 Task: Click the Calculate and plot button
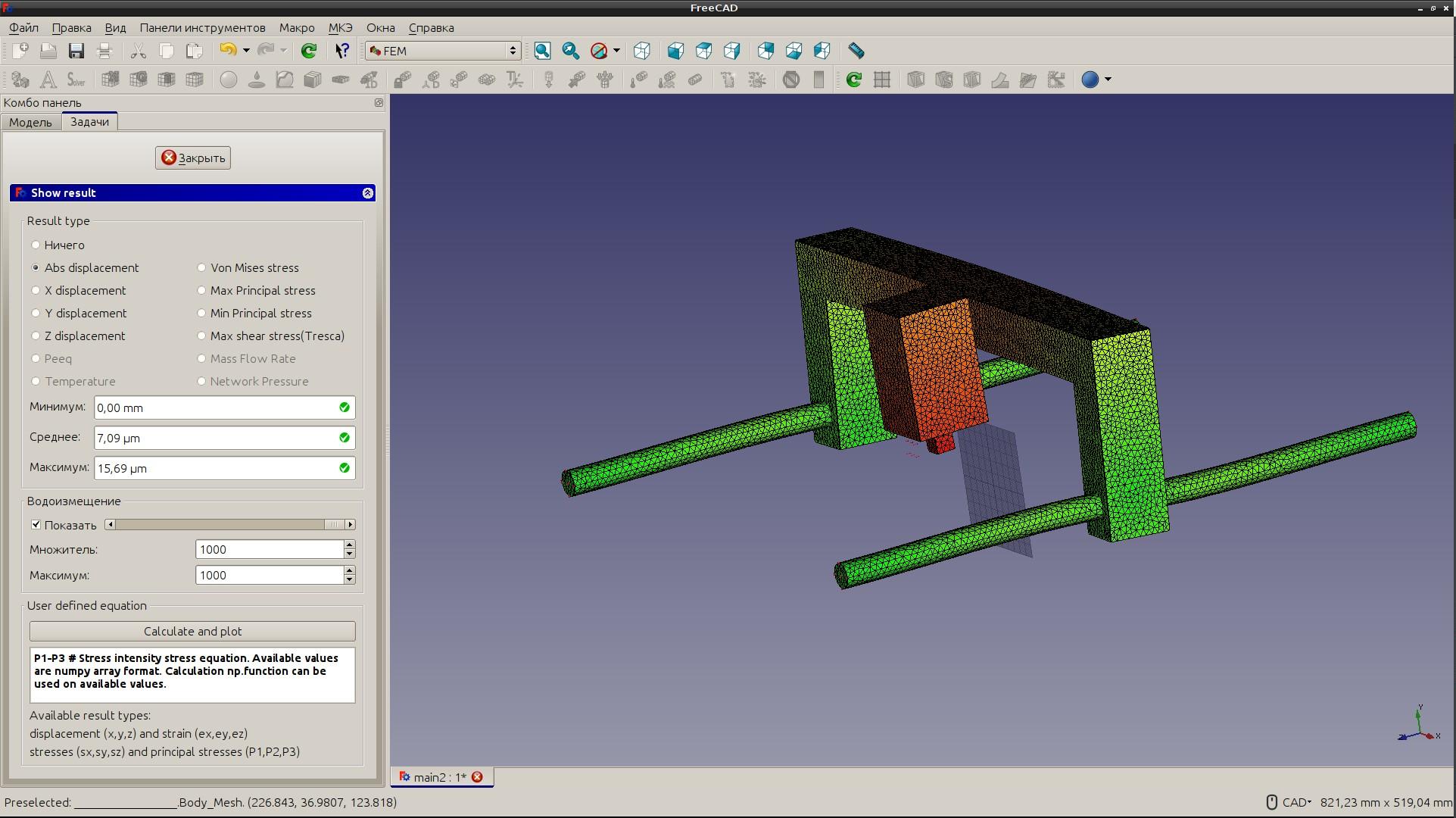[x=192, y=631]
